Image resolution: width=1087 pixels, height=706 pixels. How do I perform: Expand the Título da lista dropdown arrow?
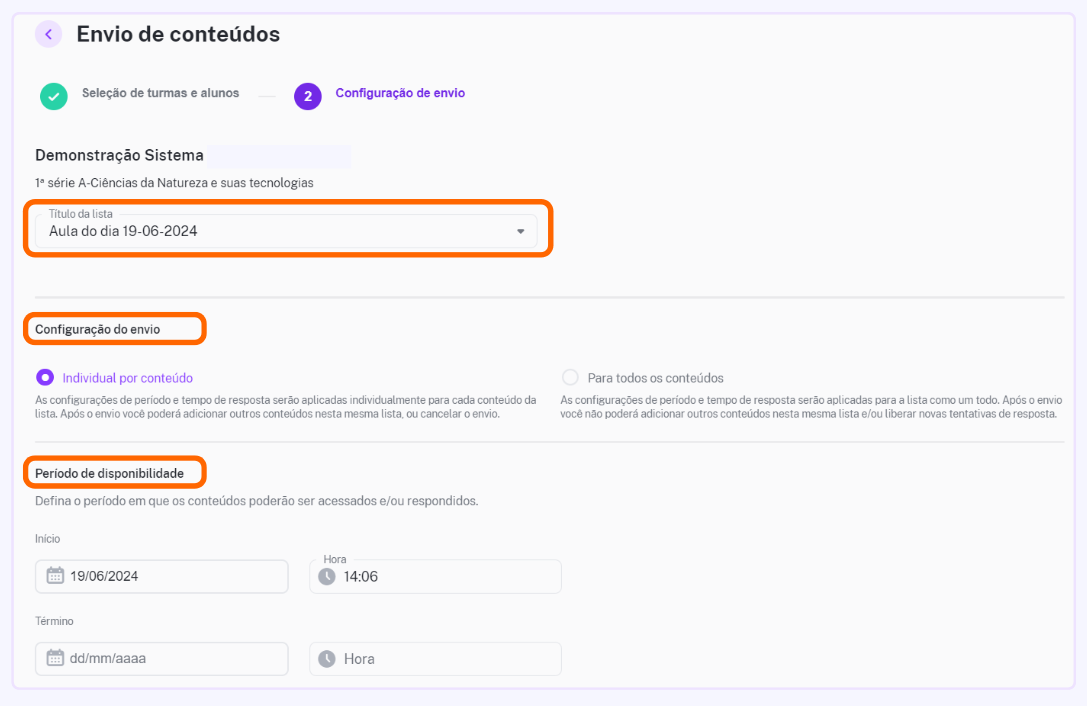(521, 231)
